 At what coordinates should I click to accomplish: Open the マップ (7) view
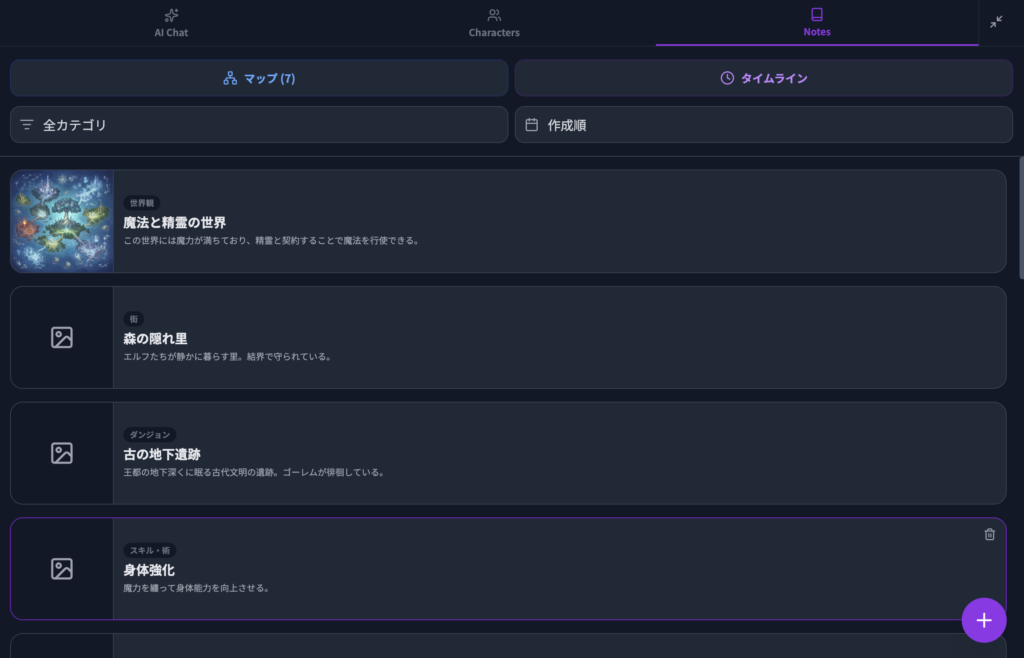click(x=259, y=78)
